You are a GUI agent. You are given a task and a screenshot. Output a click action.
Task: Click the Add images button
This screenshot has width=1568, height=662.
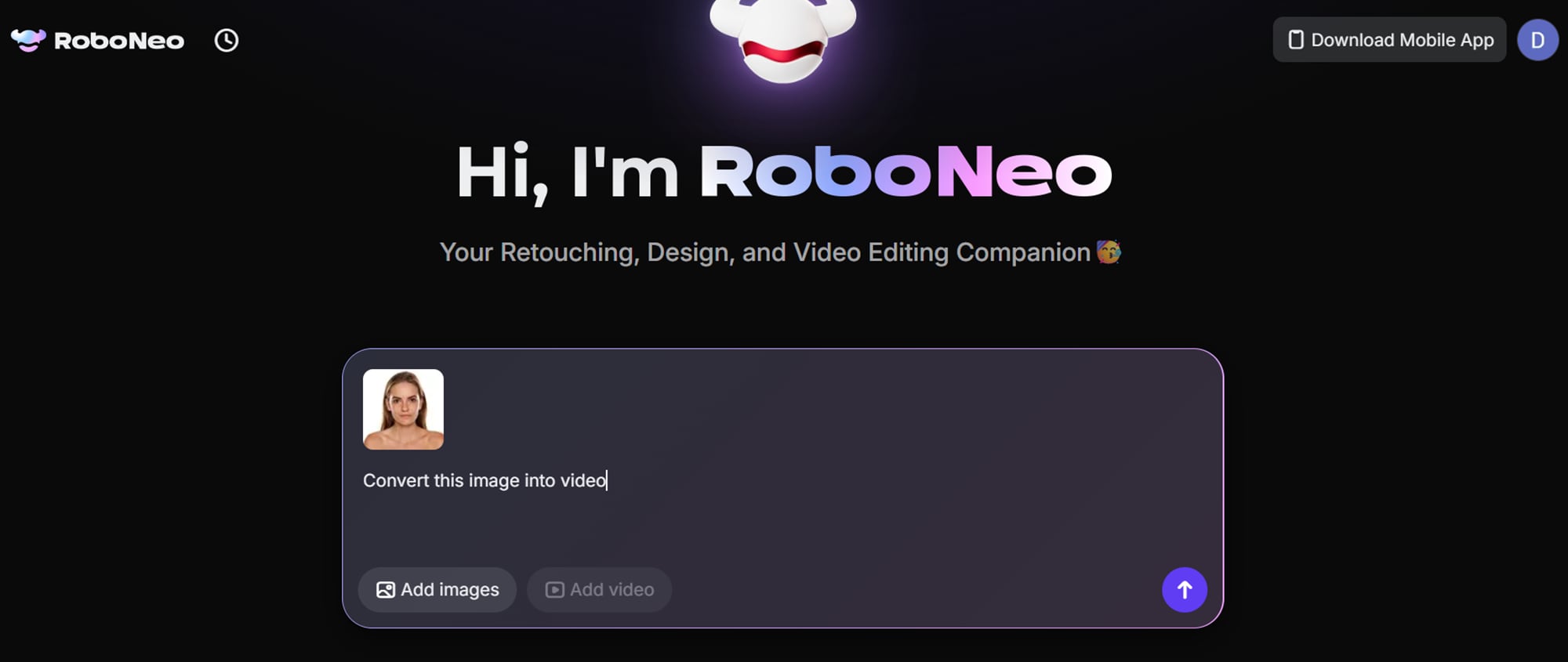(x=437, y=590)
